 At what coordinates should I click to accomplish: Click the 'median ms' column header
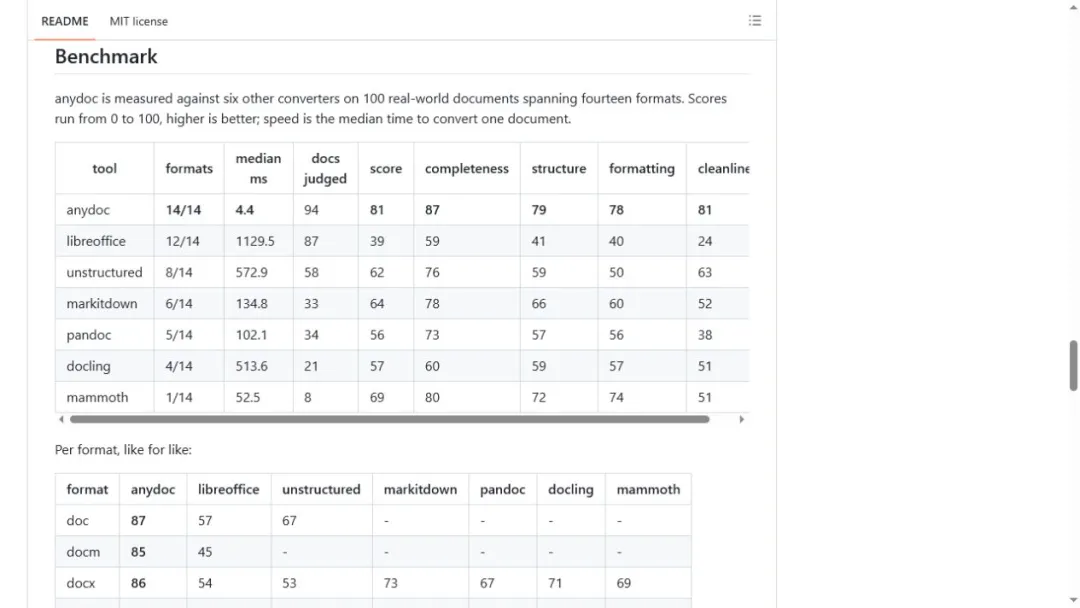pos(258,169)
